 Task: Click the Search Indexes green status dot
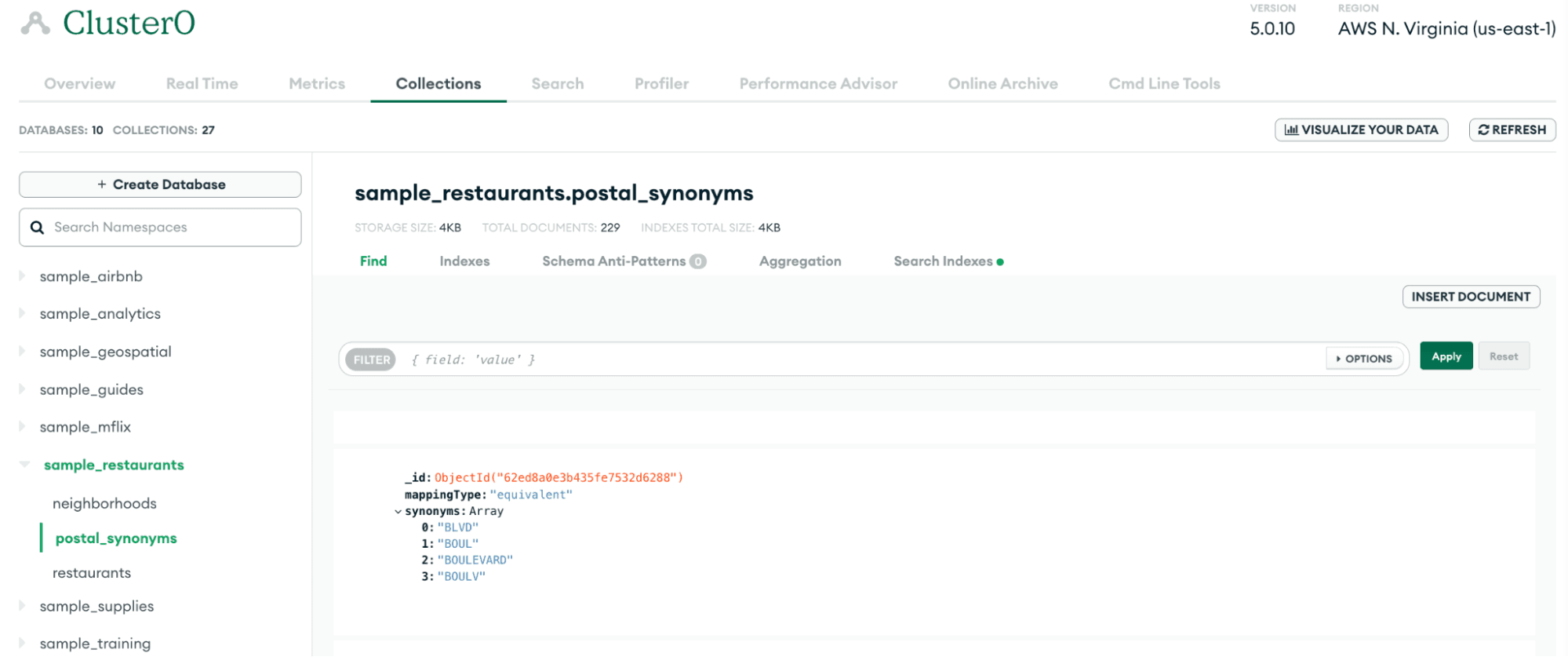(x=1000, y=262)
